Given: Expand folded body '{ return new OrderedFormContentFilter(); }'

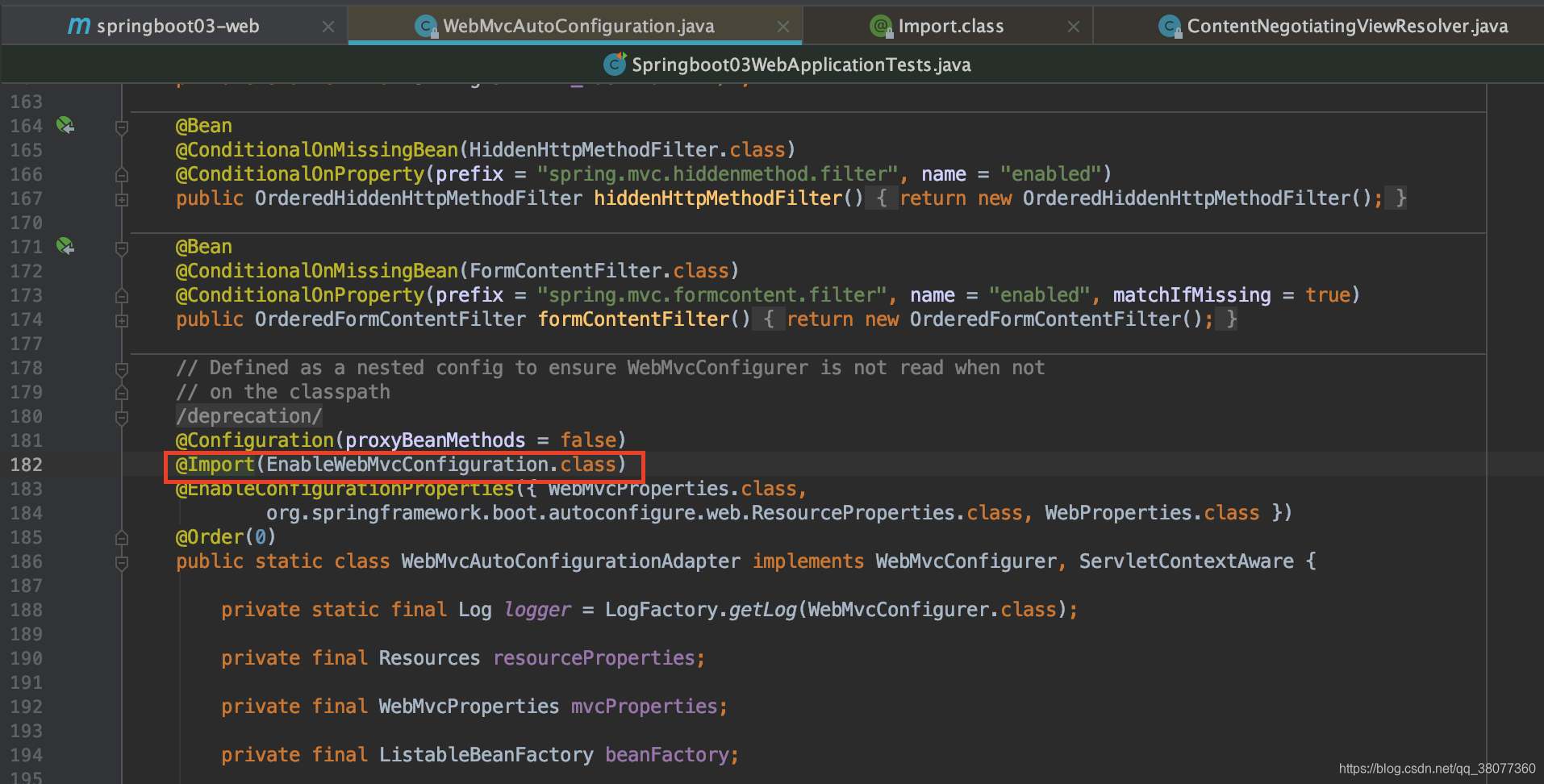Looking at the screenshot, I should pos(995,319).
